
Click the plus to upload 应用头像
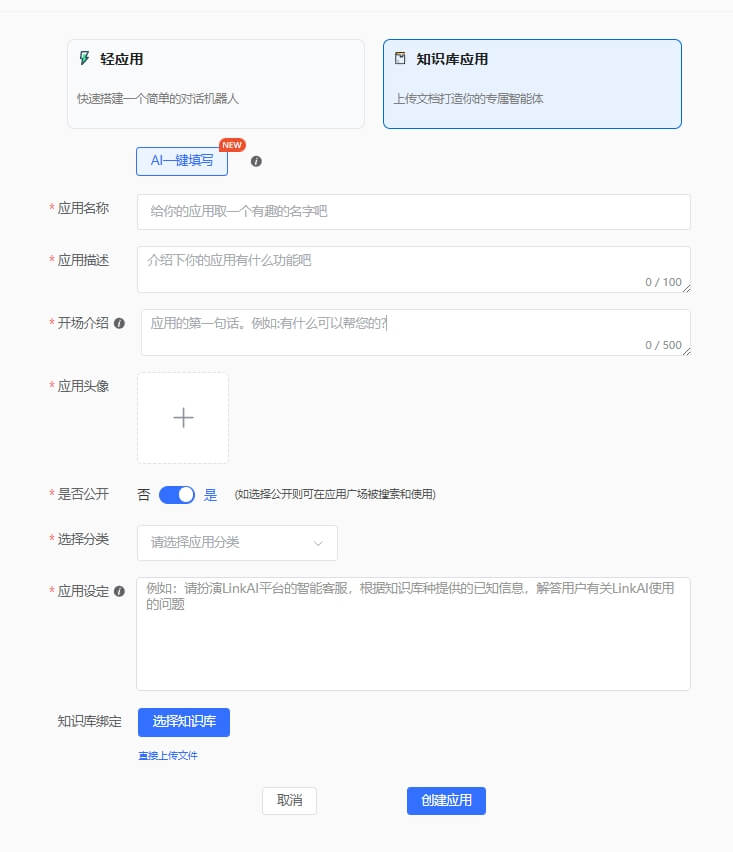(183, 418)
